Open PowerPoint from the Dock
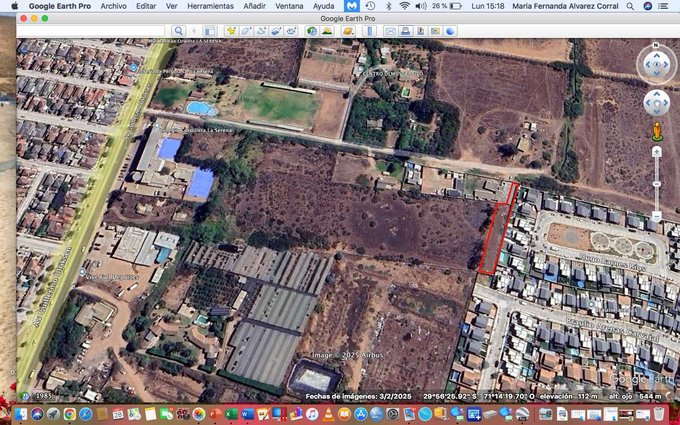 tap(215, 414)
